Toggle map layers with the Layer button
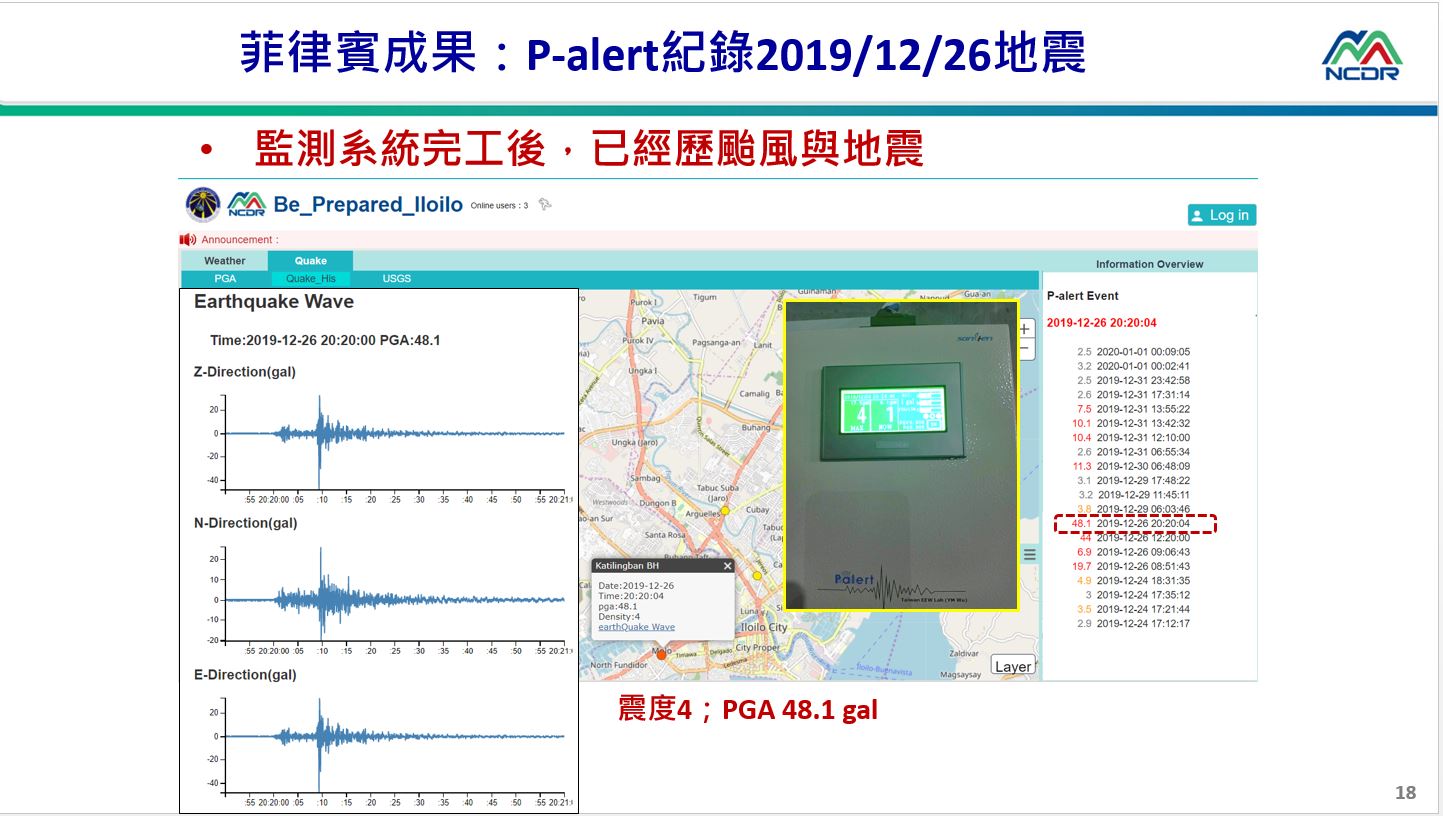Screen dimensions: 1443x816 (1013, 665)
